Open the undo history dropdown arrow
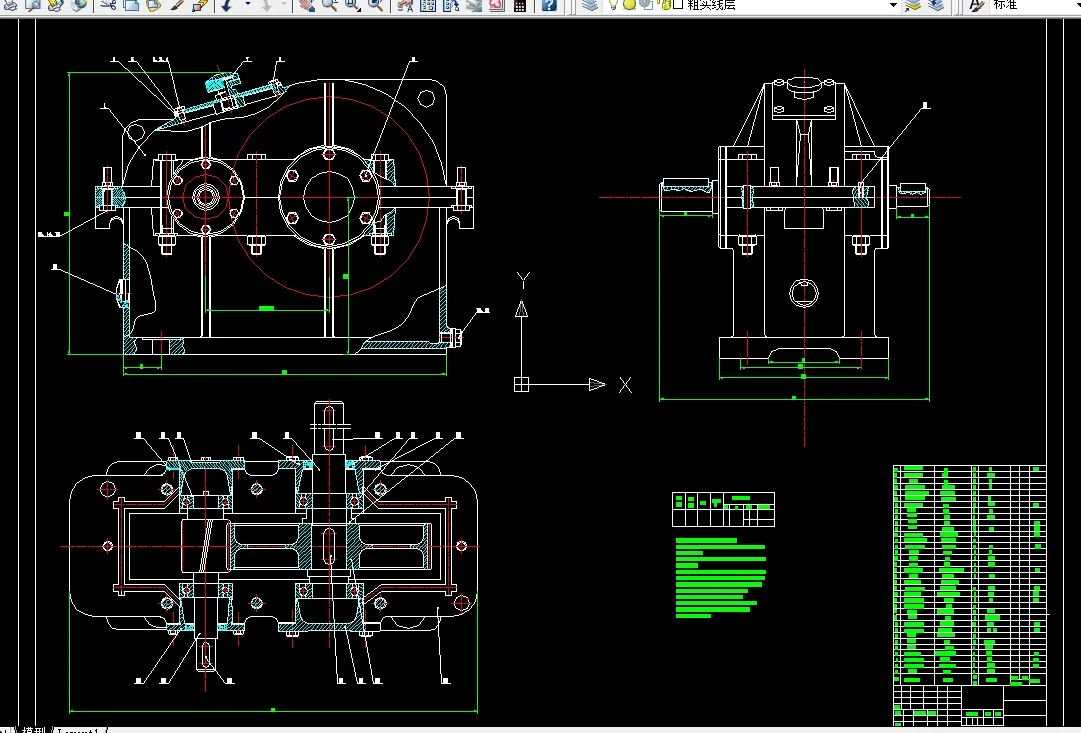 pos(246,5)
